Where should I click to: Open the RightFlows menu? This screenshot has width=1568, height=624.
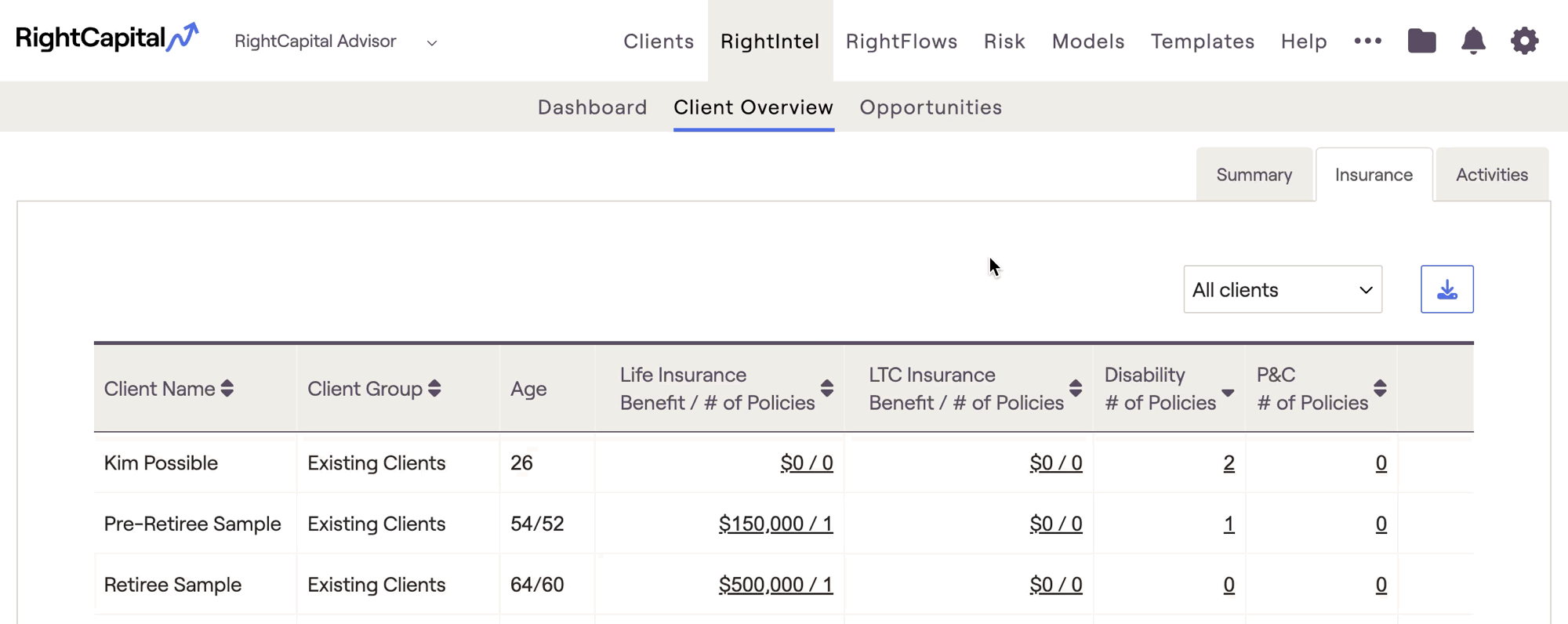point(902,41)
